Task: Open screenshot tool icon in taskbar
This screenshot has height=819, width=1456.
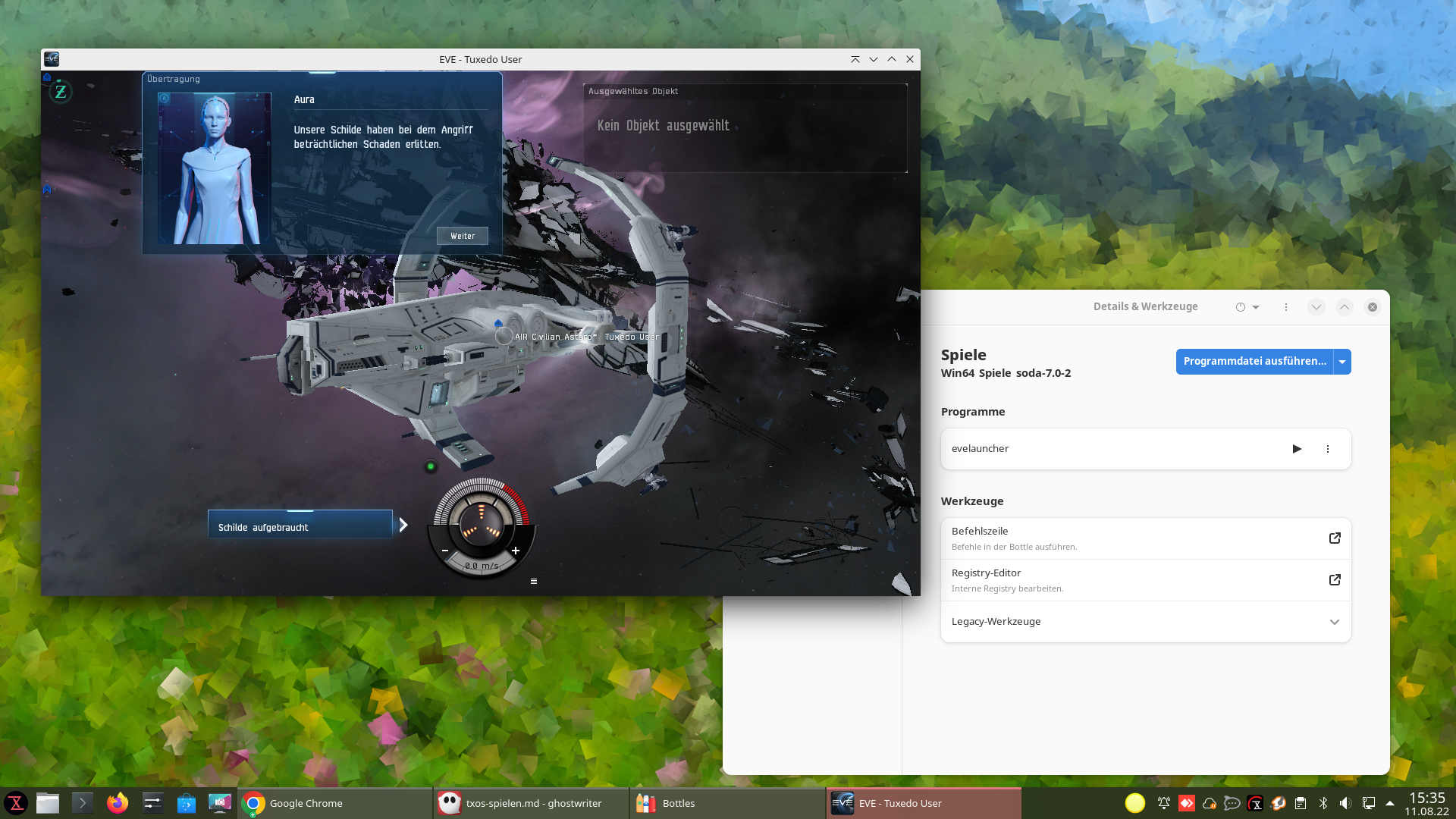Action: click(220, 803)
